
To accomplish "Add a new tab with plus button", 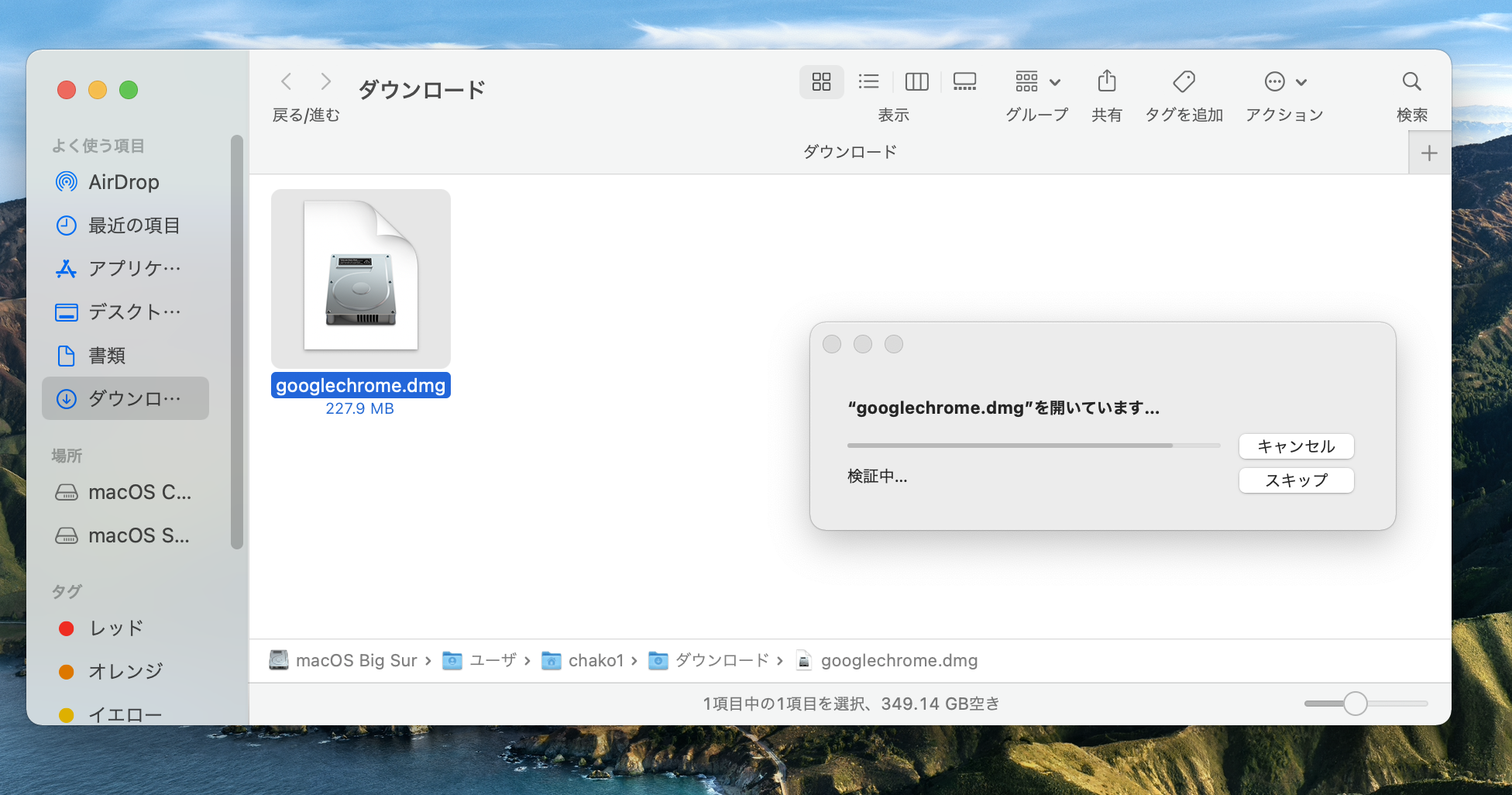I will (x=1429, y=153).
